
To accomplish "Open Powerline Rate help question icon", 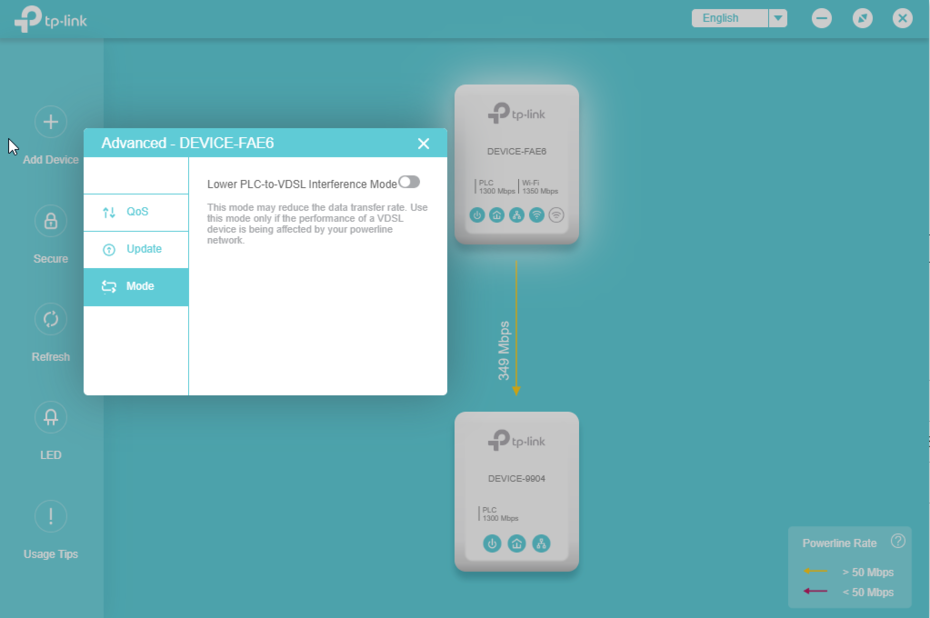I will coord(898,541).
